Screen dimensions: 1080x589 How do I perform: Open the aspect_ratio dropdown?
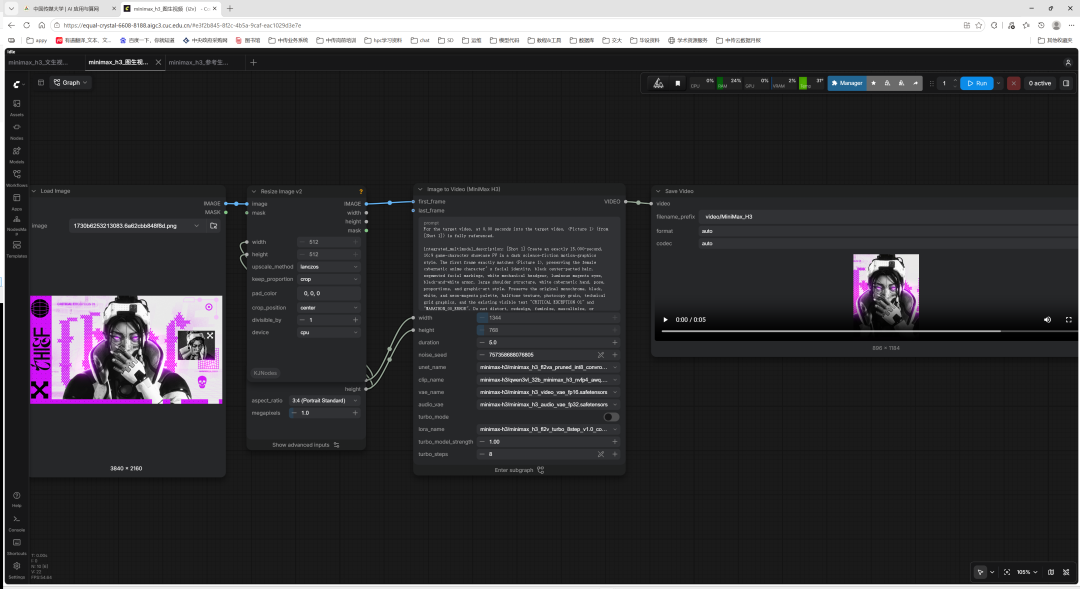pos(325,400)
